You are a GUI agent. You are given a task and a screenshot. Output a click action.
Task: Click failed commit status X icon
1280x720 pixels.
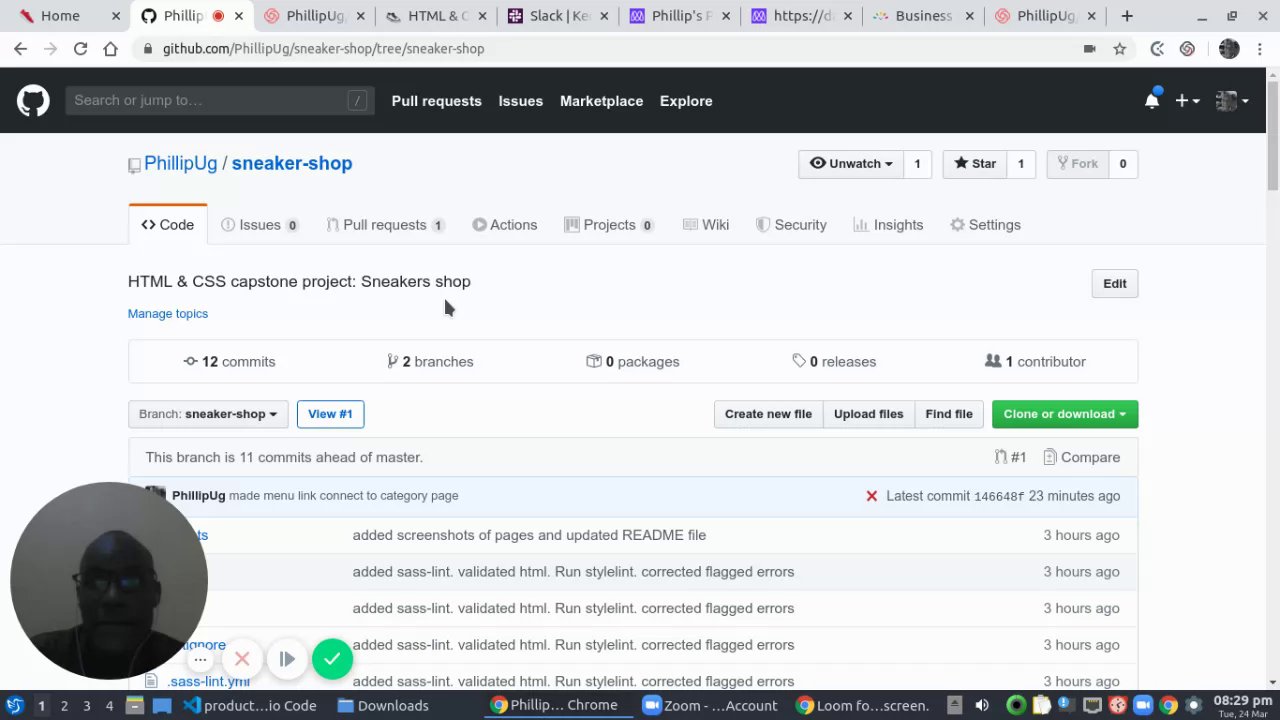tap(871, 496)
